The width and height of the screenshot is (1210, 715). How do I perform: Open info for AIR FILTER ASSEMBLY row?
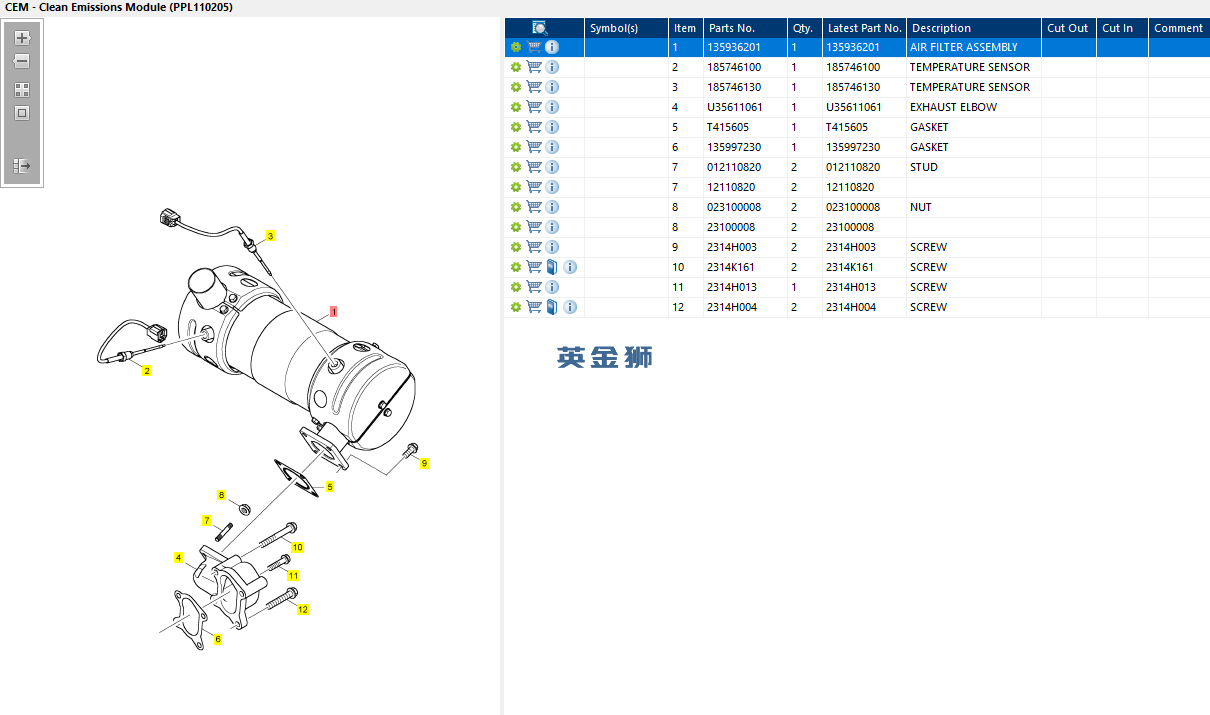tap(552, 47)
